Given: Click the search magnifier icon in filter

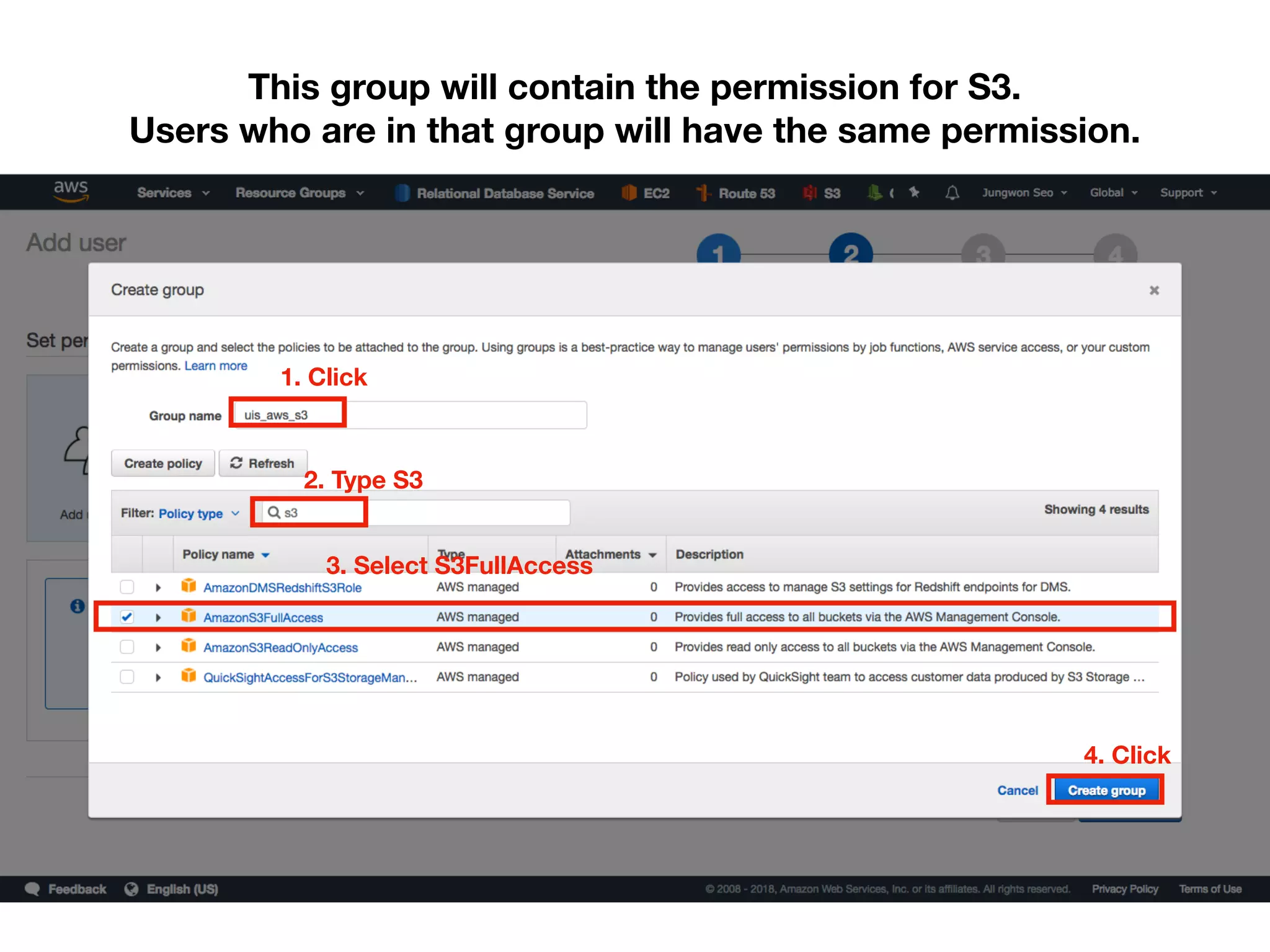Looking at the screenshot, I should (x=273, y=513).
